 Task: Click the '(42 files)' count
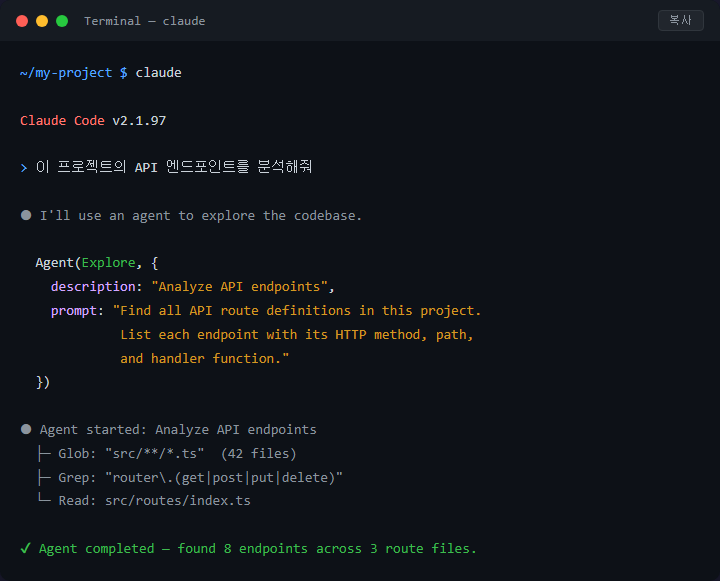pyautogui.click(x=259, y=453)
